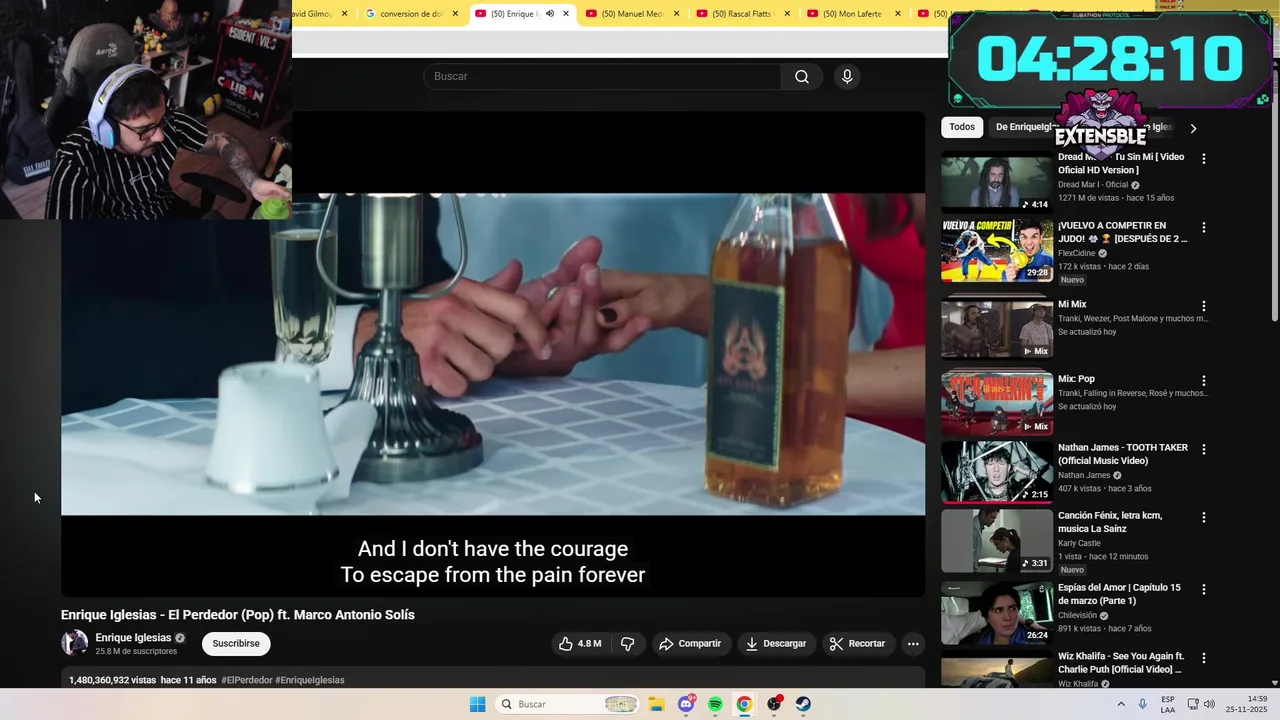Close the Manuel Med YouTube tab
Viewport: 1280px width, 720px height.
tap(676, 14)
